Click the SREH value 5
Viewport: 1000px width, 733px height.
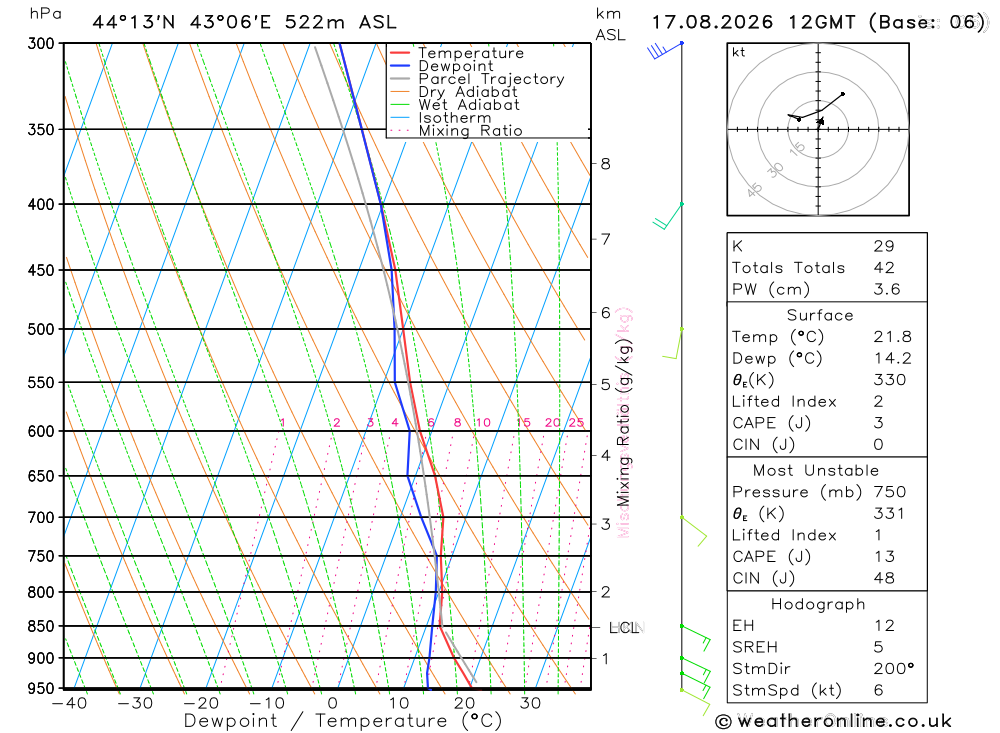click(879, 648)
